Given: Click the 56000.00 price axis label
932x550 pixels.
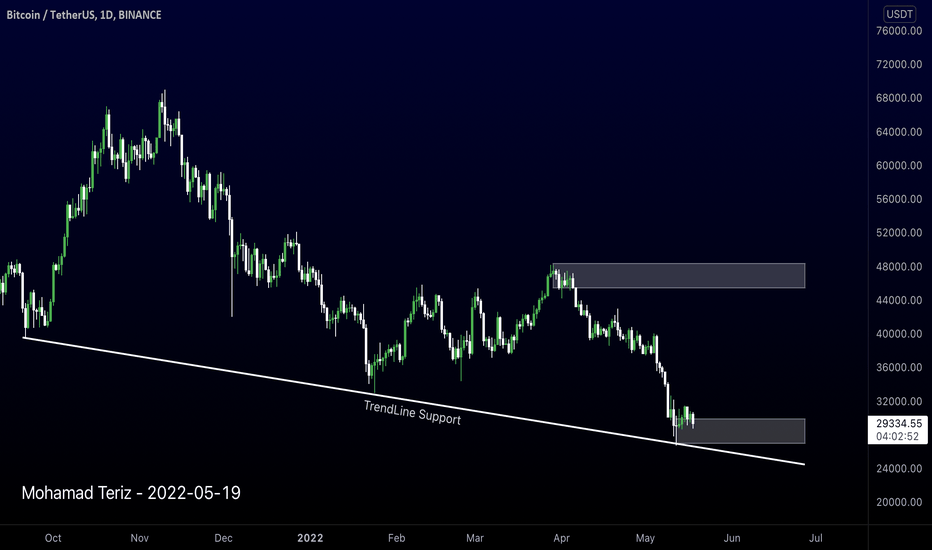Looking at the screenshot, I should point(899,199).
